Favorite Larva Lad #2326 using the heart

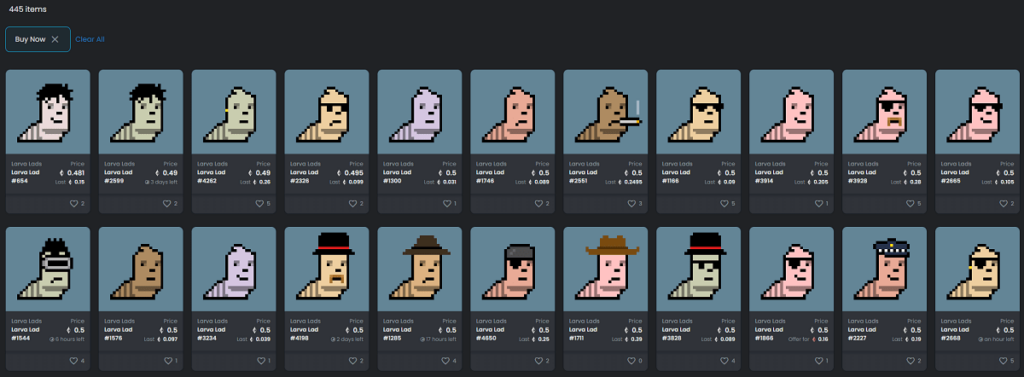click(353, 203)
